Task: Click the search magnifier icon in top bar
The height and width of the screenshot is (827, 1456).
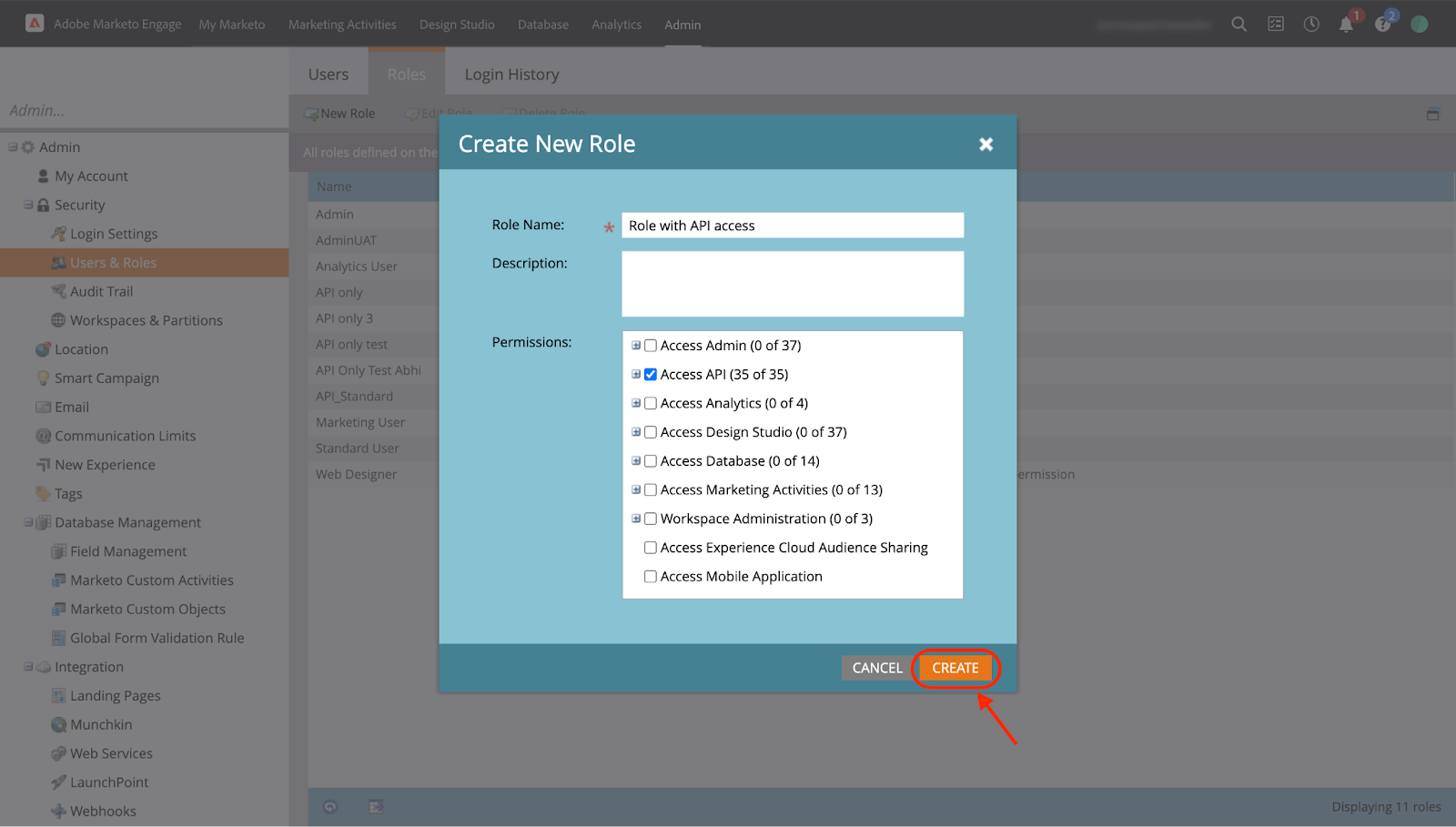Action: [x=1239, y=25]
